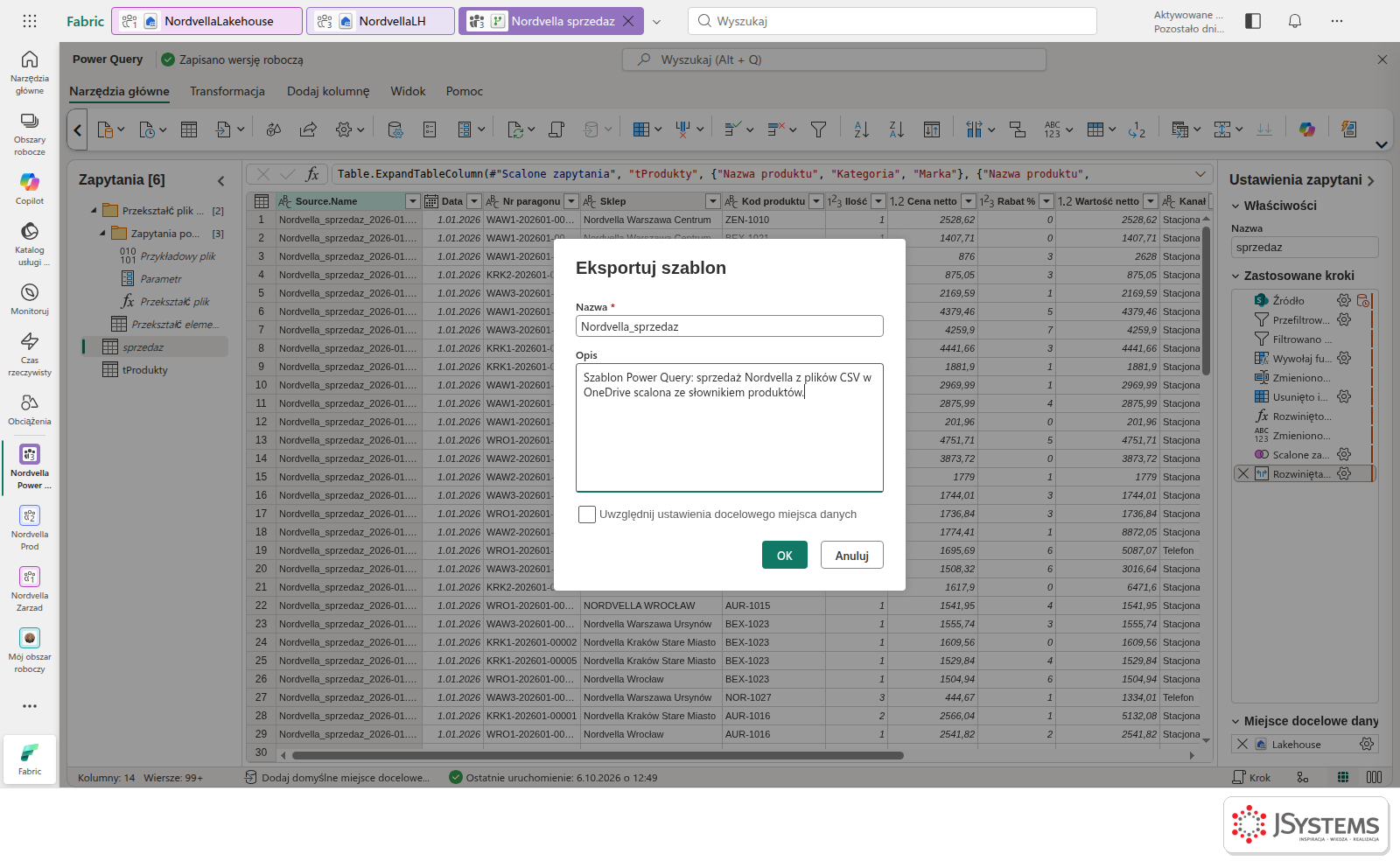Switch to NordvellaLakehouse tab
This screenshot has height=861, width=1400.
[208, 21]
